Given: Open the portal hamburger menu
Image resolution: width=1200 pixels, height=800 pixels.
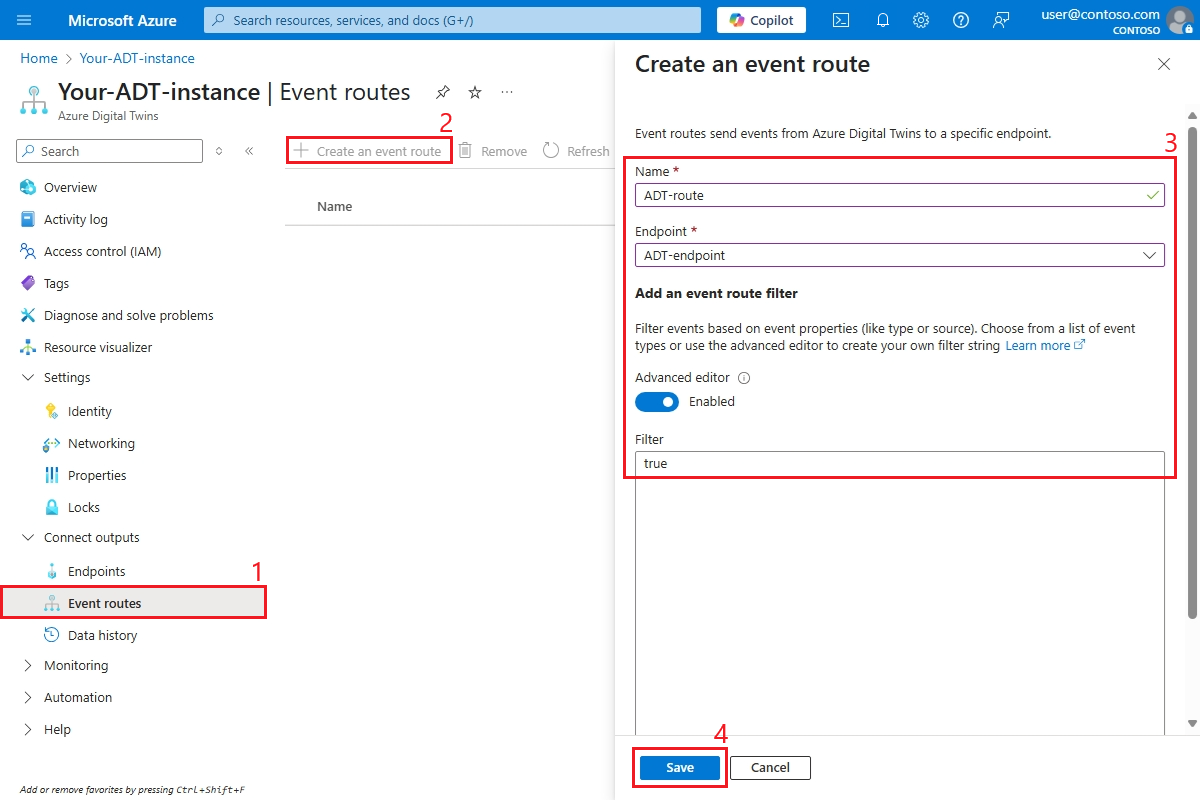Looking at the screenshot, I should (x=25, y=20).
